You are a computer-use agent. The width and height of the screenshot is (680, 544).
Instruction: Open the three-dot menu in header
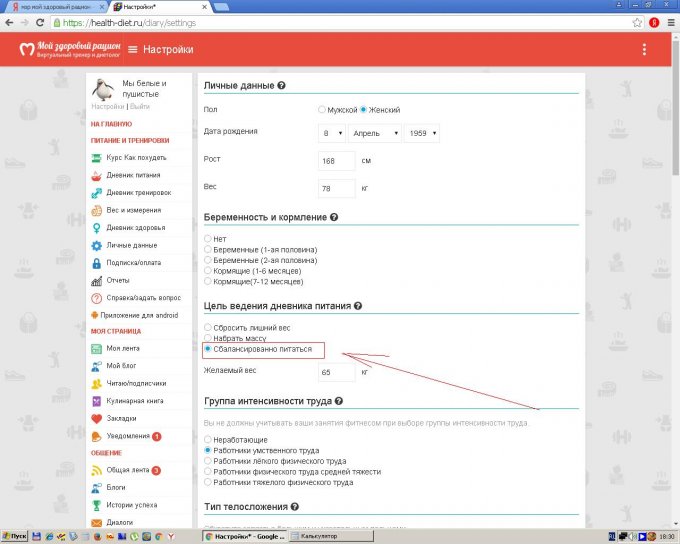point(644,49)
